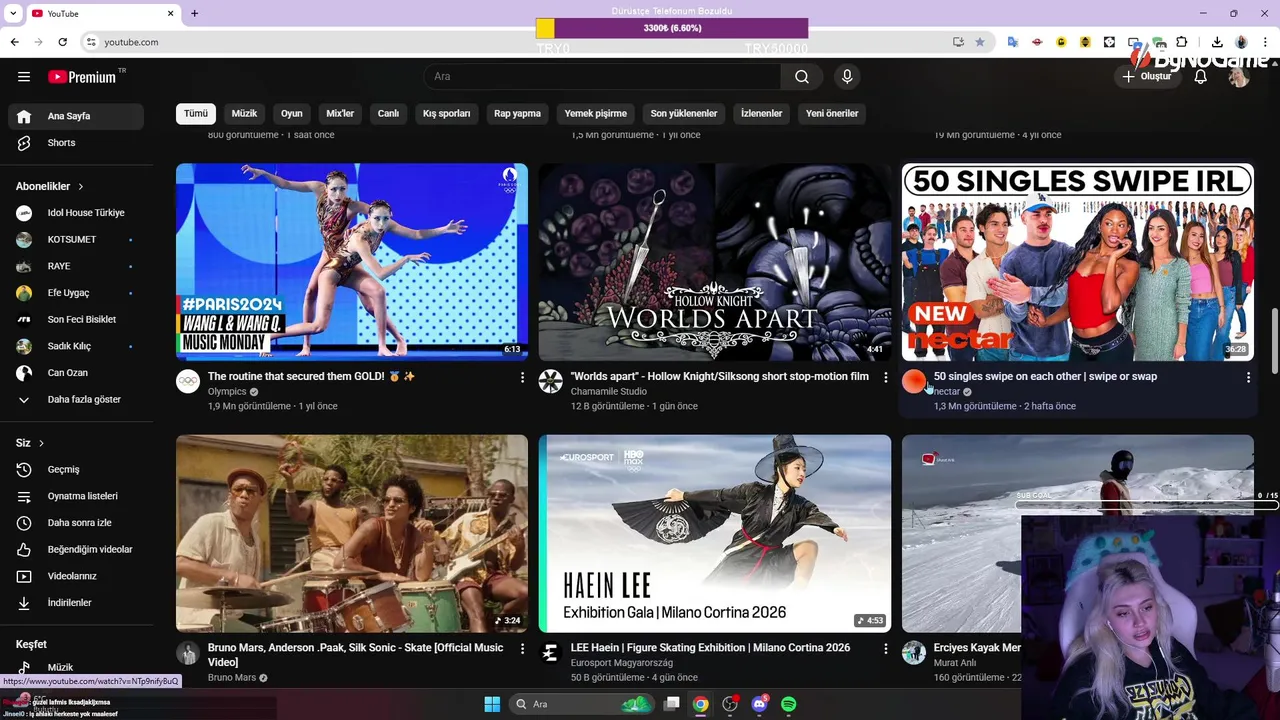Expand the Siz section chevron
The height and width of the screenshot is (720, 1280).
coord(41,443)
